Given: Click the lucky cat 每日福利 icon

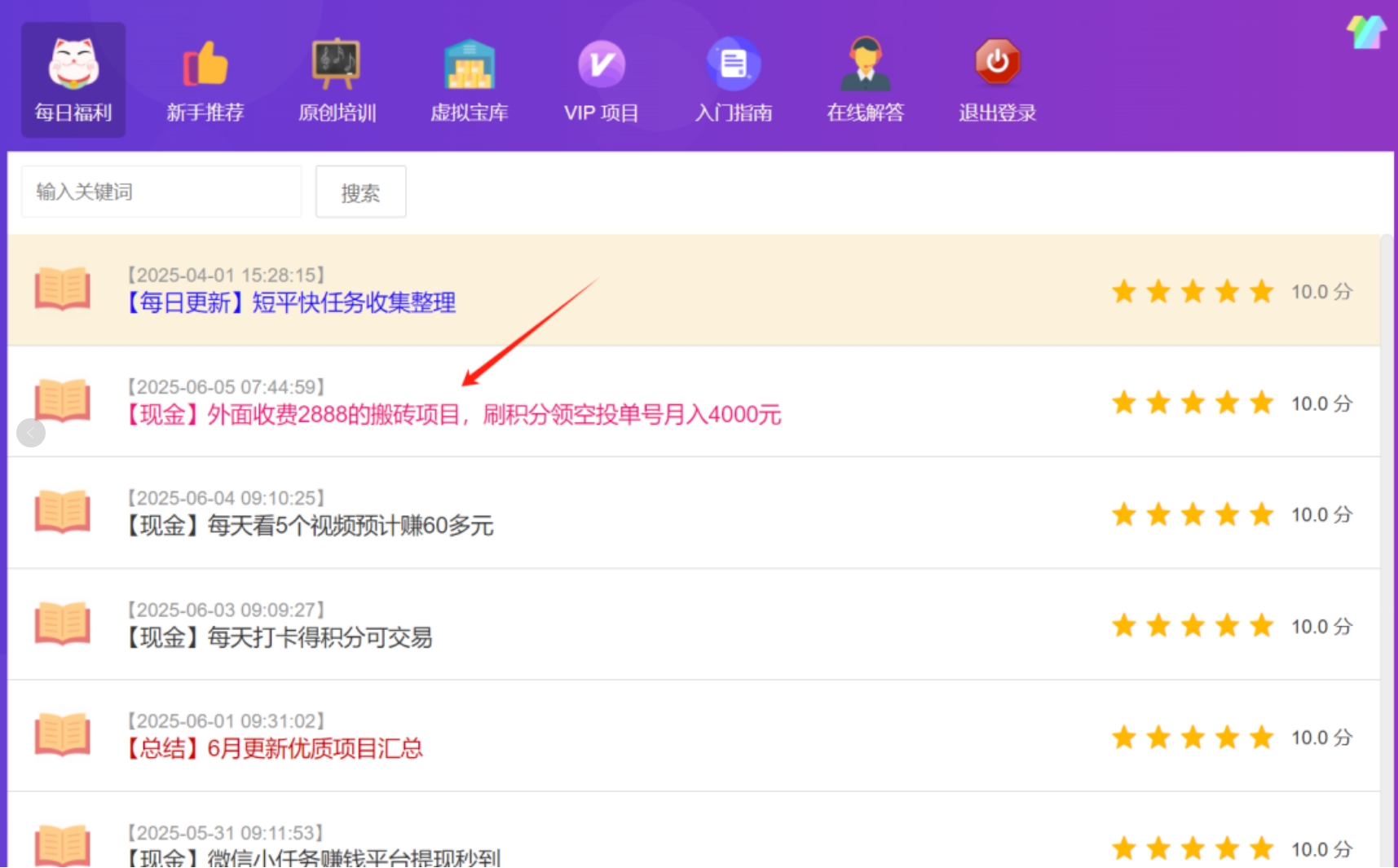Looking at the screenshot, I should 73,64.
